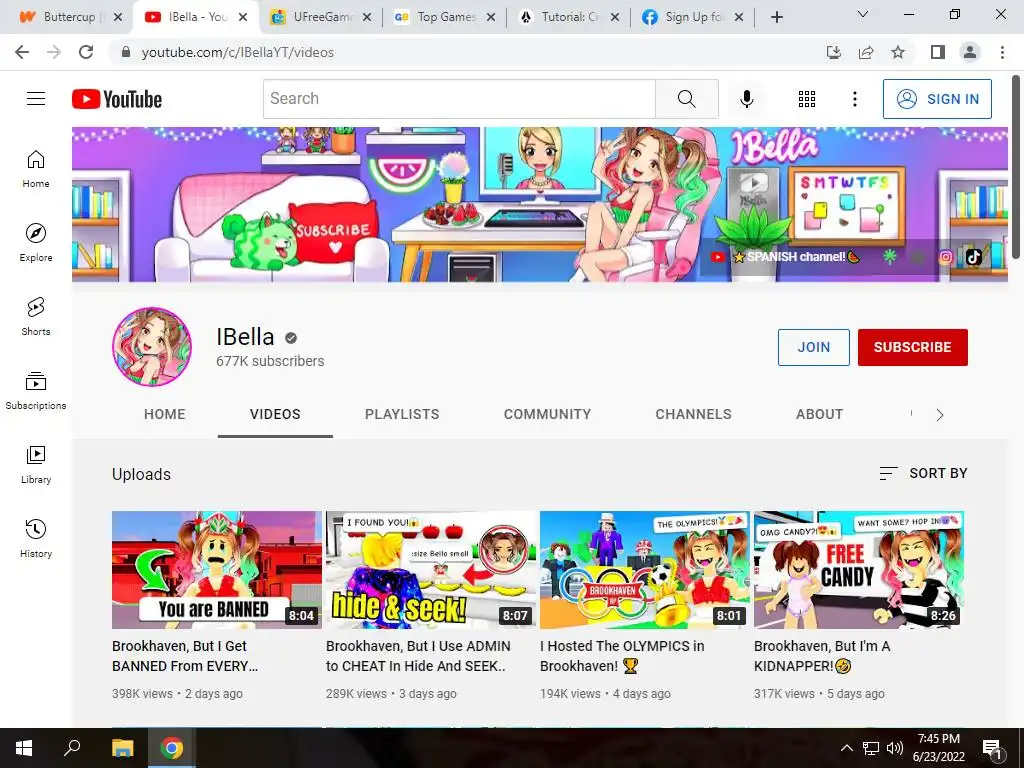Image resolution: width=1024 pixels, height=768 pixels.
Task: Open History in the sidebar
Action: 36,538
